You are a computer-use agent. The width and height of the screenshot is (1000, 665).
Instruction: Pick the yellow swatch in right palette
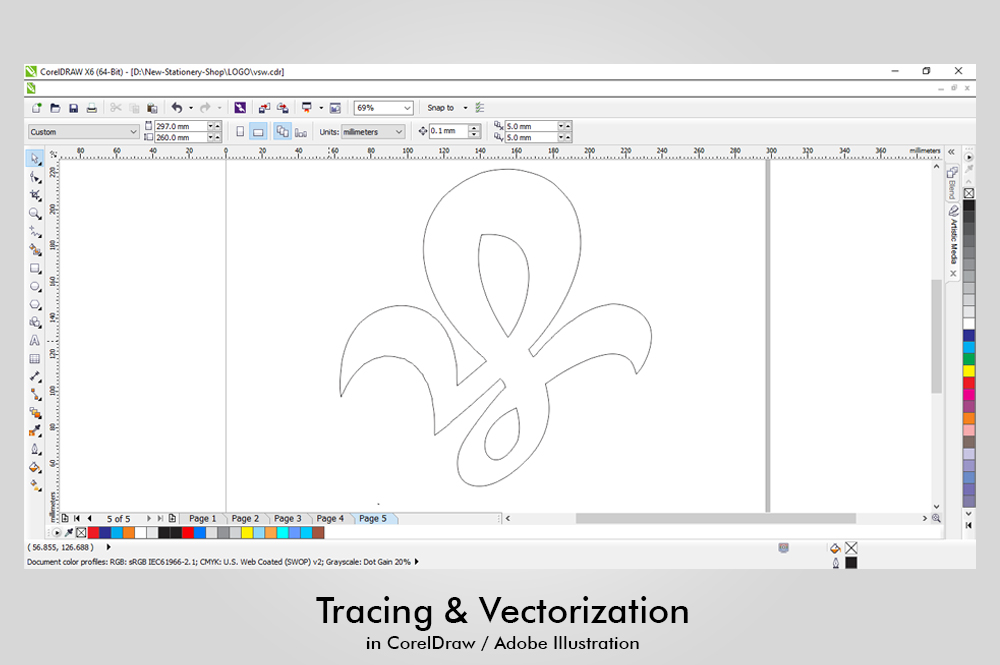pos(969,370)
